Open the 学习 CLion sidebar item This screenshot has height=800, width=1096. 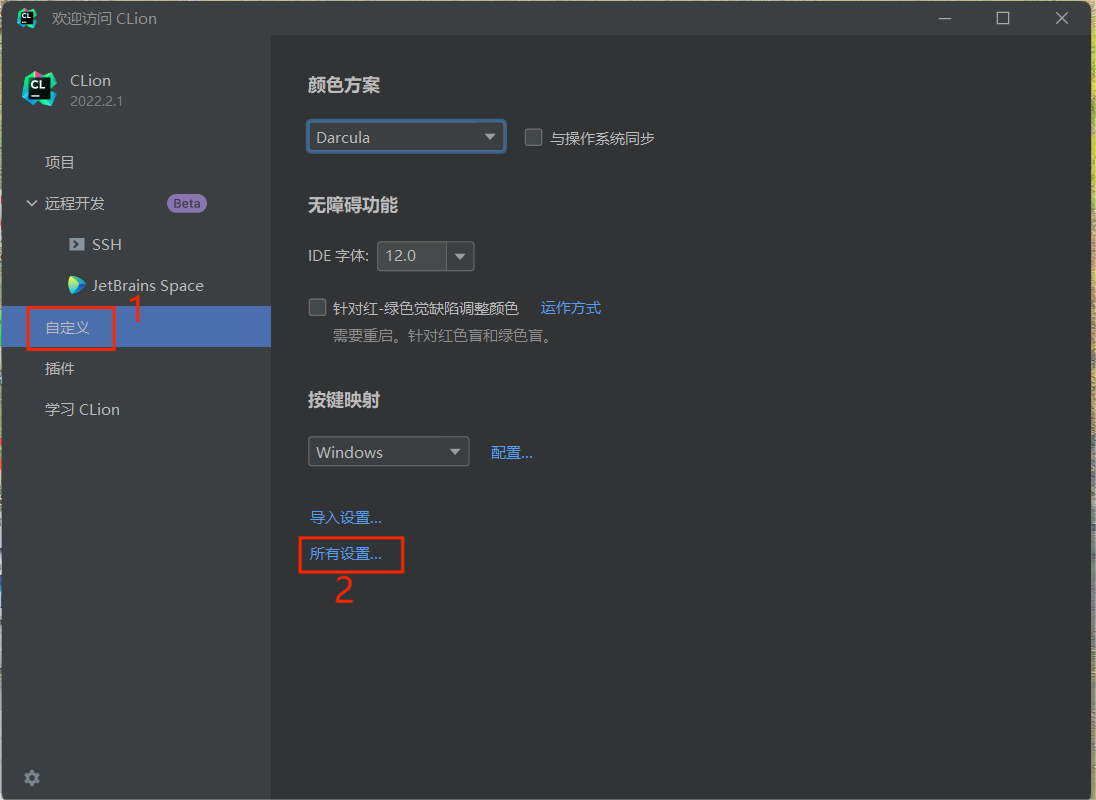(x=82, y=409)
